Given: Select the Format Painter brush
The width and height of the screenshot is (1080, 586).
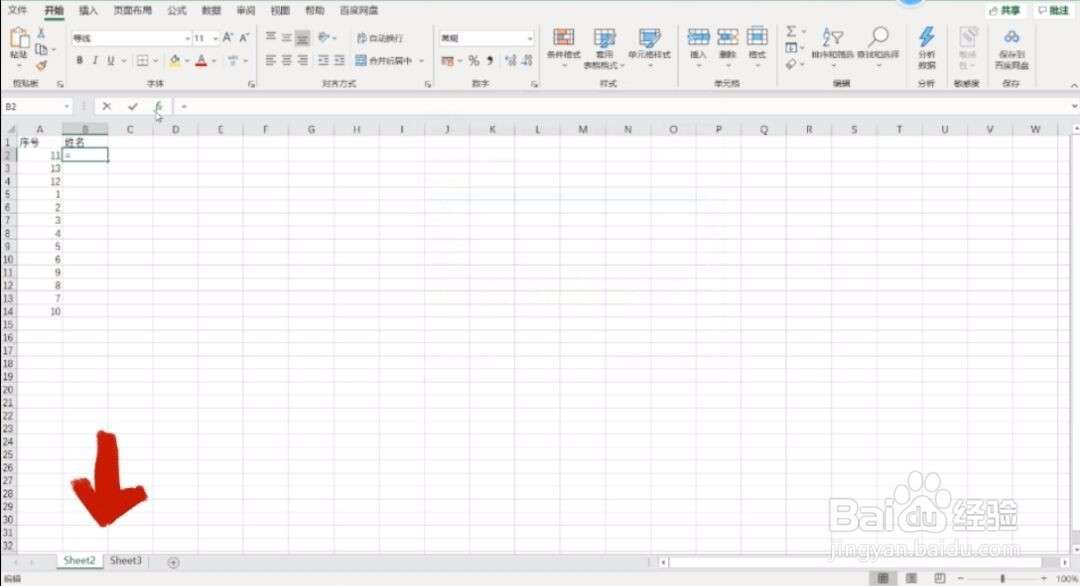Looking at the screenshot, I should [41, 65].
